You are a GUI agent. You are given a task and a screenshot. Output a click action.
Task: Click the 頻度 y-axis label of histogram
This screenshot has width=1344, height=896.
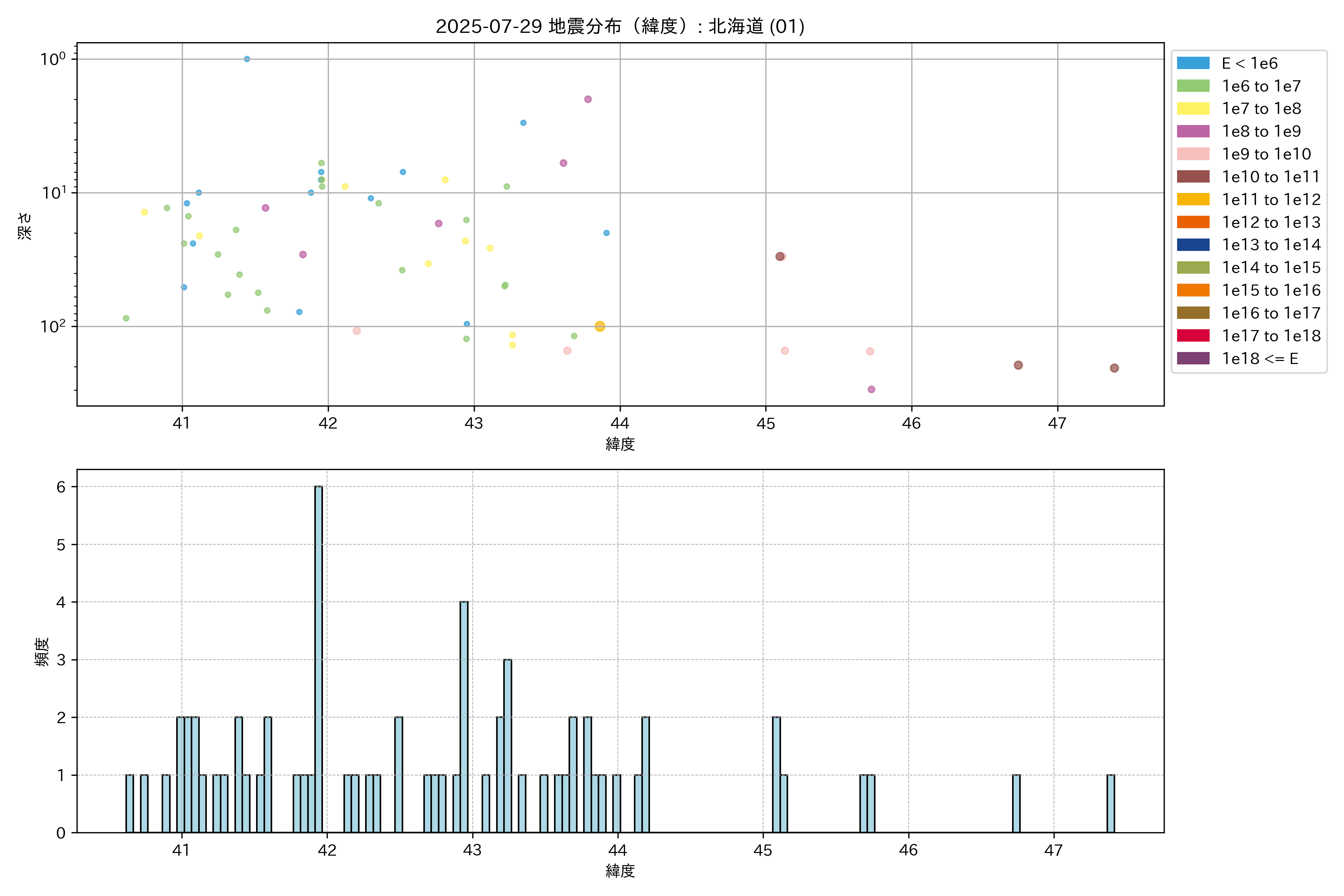pyautogui.click(x=42, y=652)
